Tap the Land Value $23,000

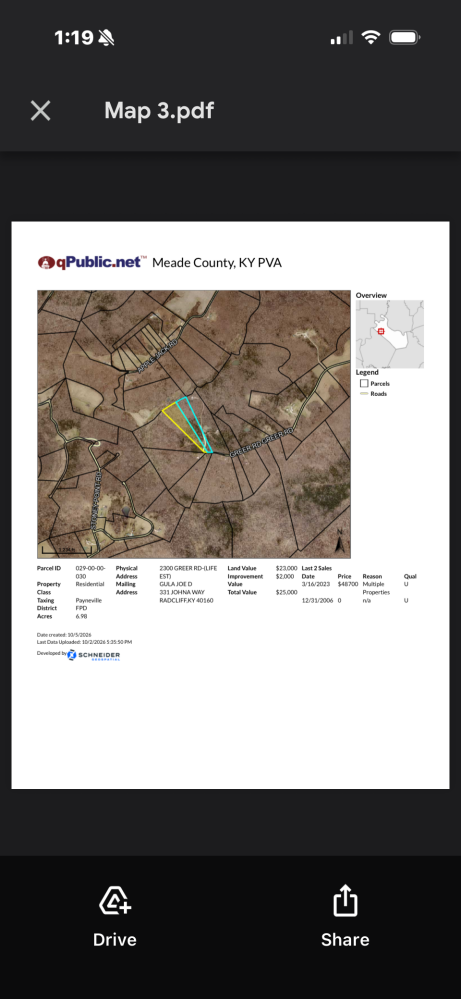287,568
